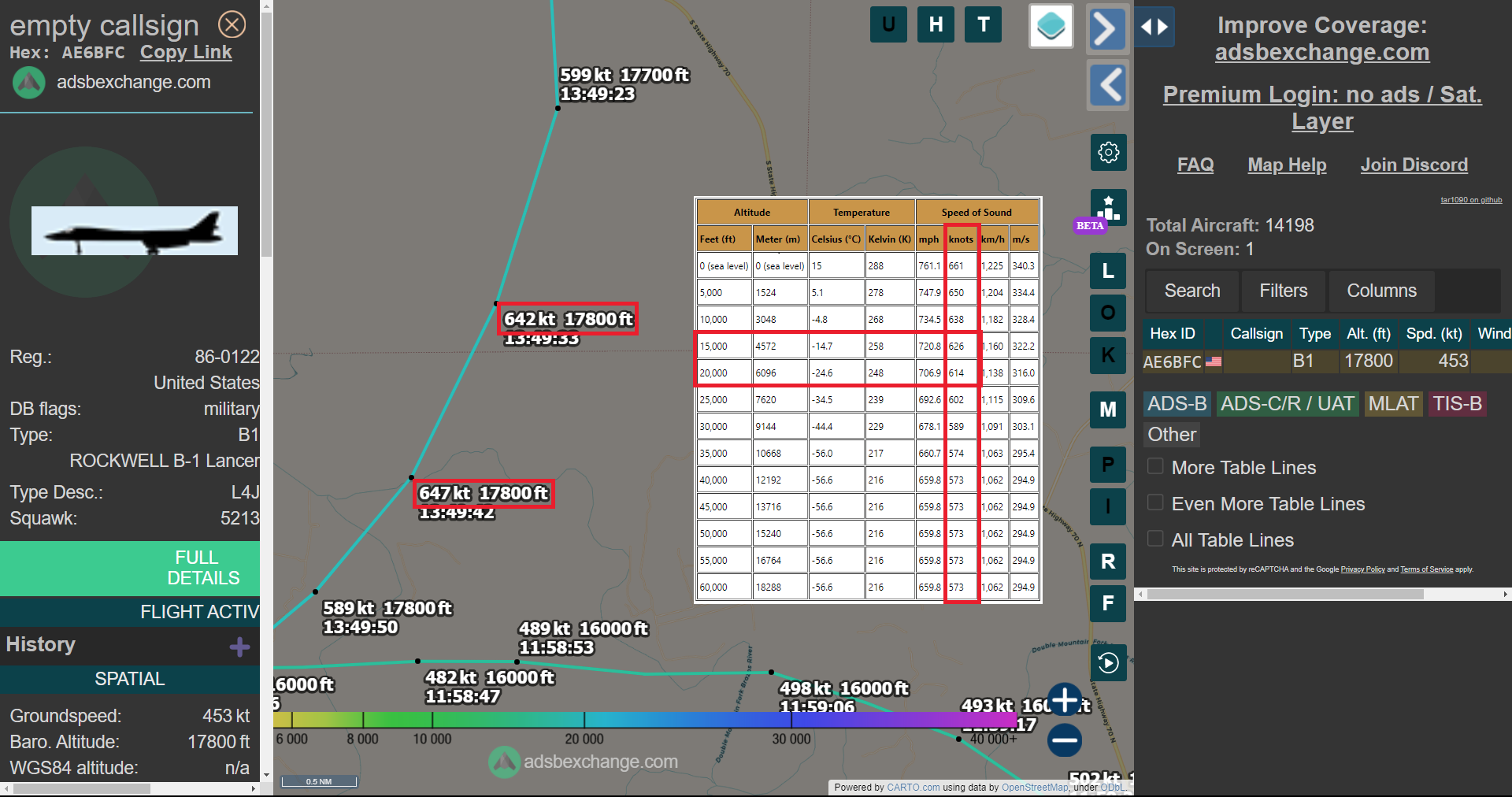The height and width of the screenshot is (797, 1512).
Task: Toggle the R map button
Action: pos(1108,562)
